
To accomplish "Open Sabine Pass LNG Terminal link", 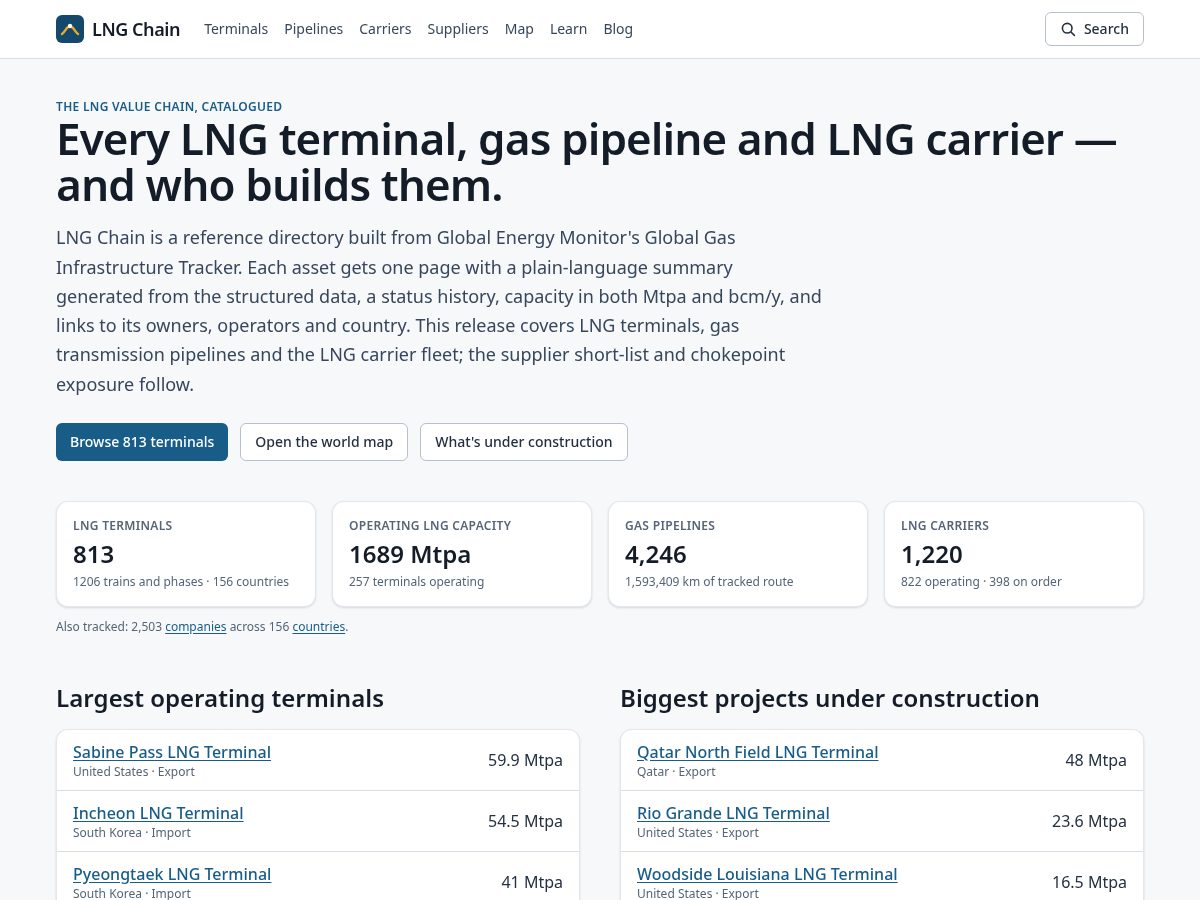I will 172,752.
